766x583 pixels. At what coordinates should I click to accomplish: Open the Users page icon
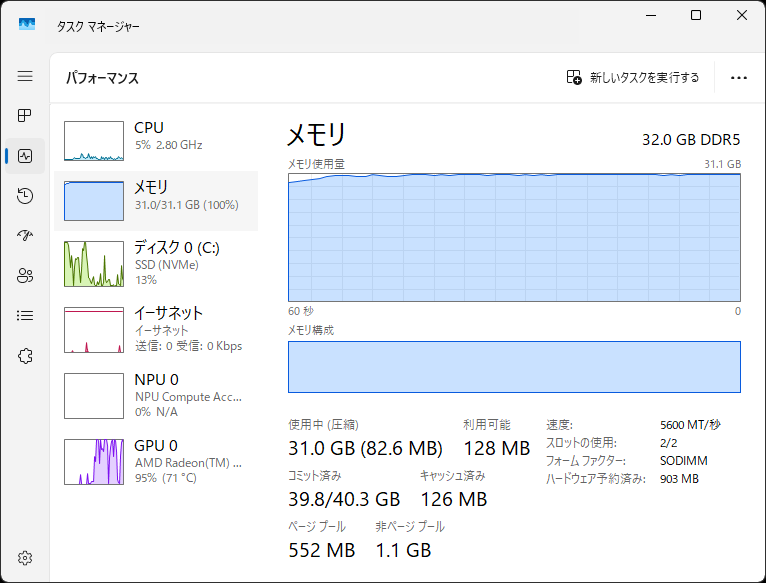(x=25, y=276)
